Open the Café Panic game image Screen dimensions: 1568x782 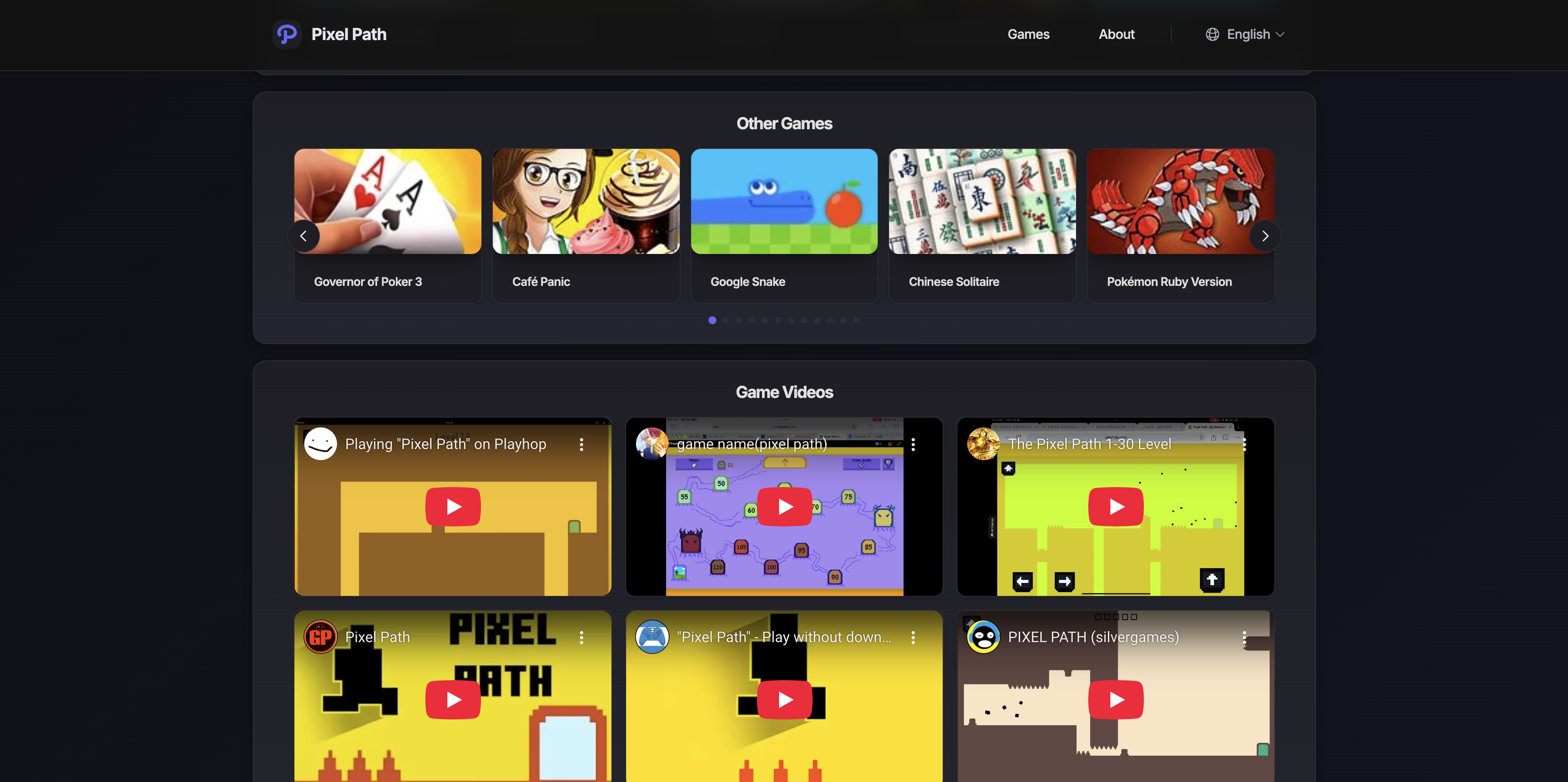tap(586, 202)
